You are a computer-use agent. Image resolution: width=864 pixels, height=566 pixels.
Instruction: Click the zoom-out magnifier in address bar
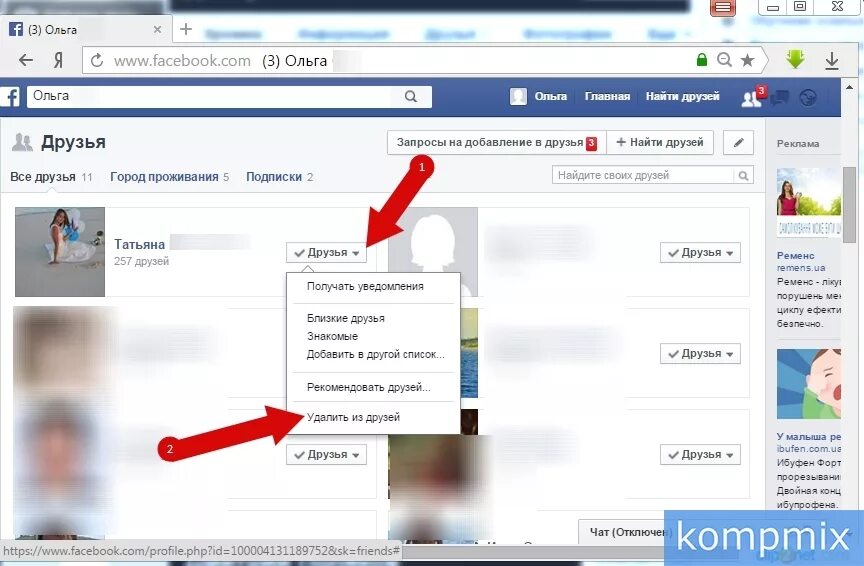724,60
